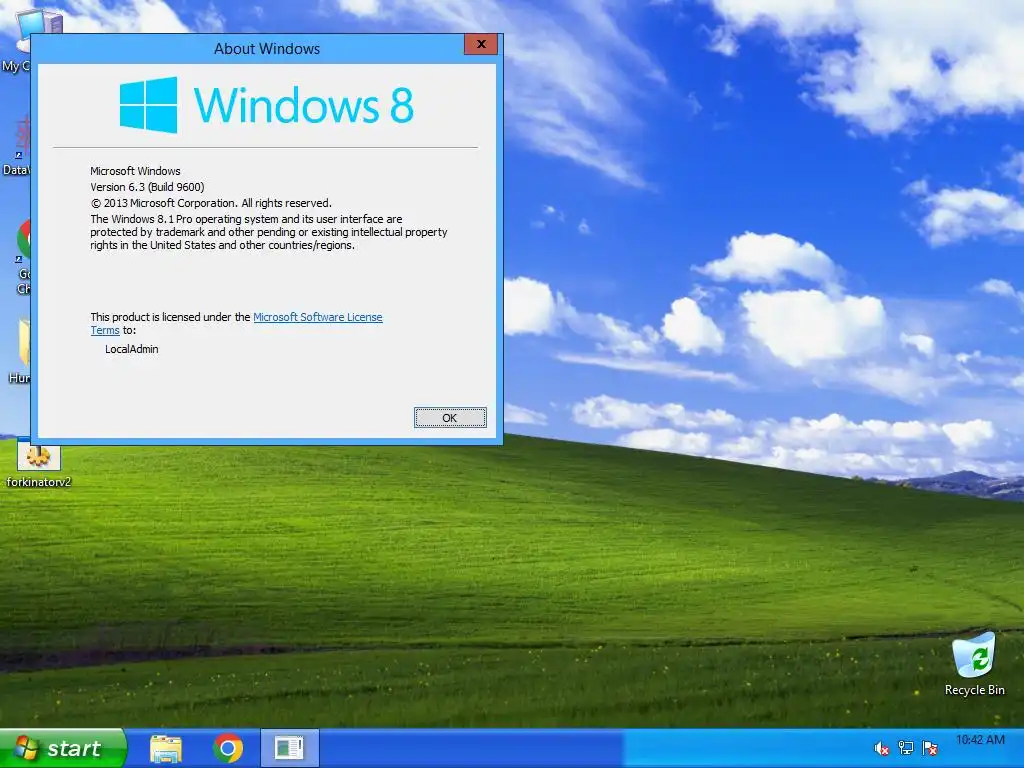Screen dimensions: 1024x768
Task: Open the Action Center flag icon
Action: coord(930,748)
